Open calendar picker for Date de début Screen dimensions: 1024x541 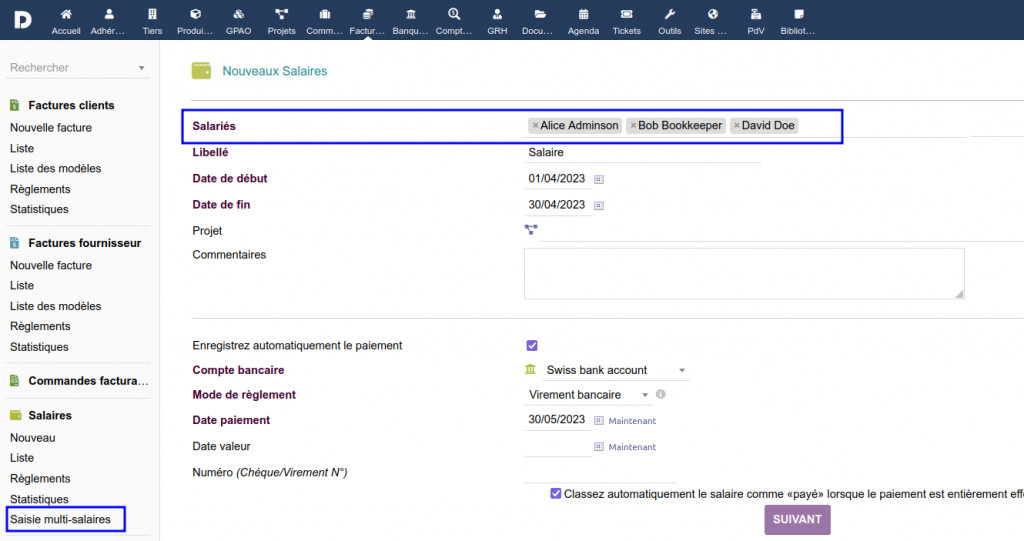(600, 179)
